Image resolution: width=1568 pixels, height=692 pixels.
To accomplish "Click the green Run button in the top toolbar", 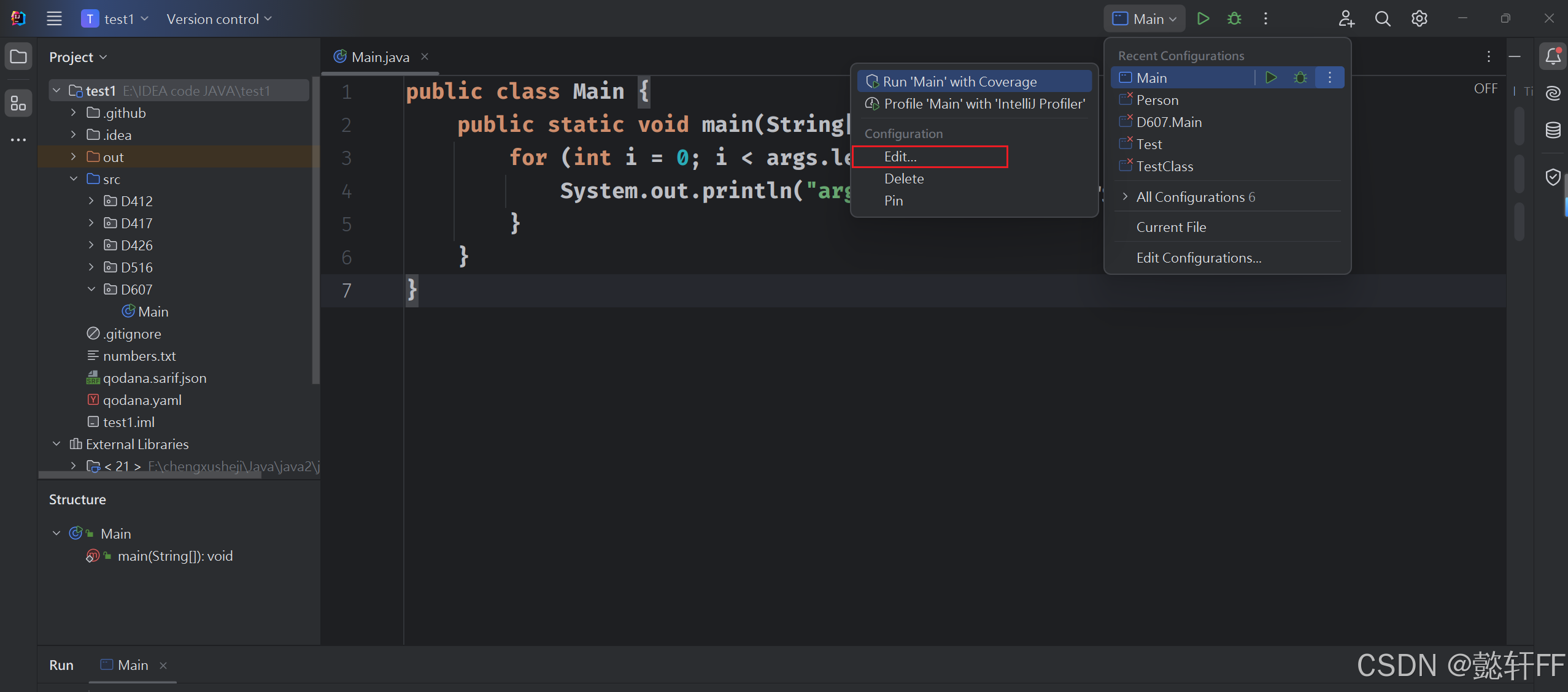I will click(x=1203, y=19).
